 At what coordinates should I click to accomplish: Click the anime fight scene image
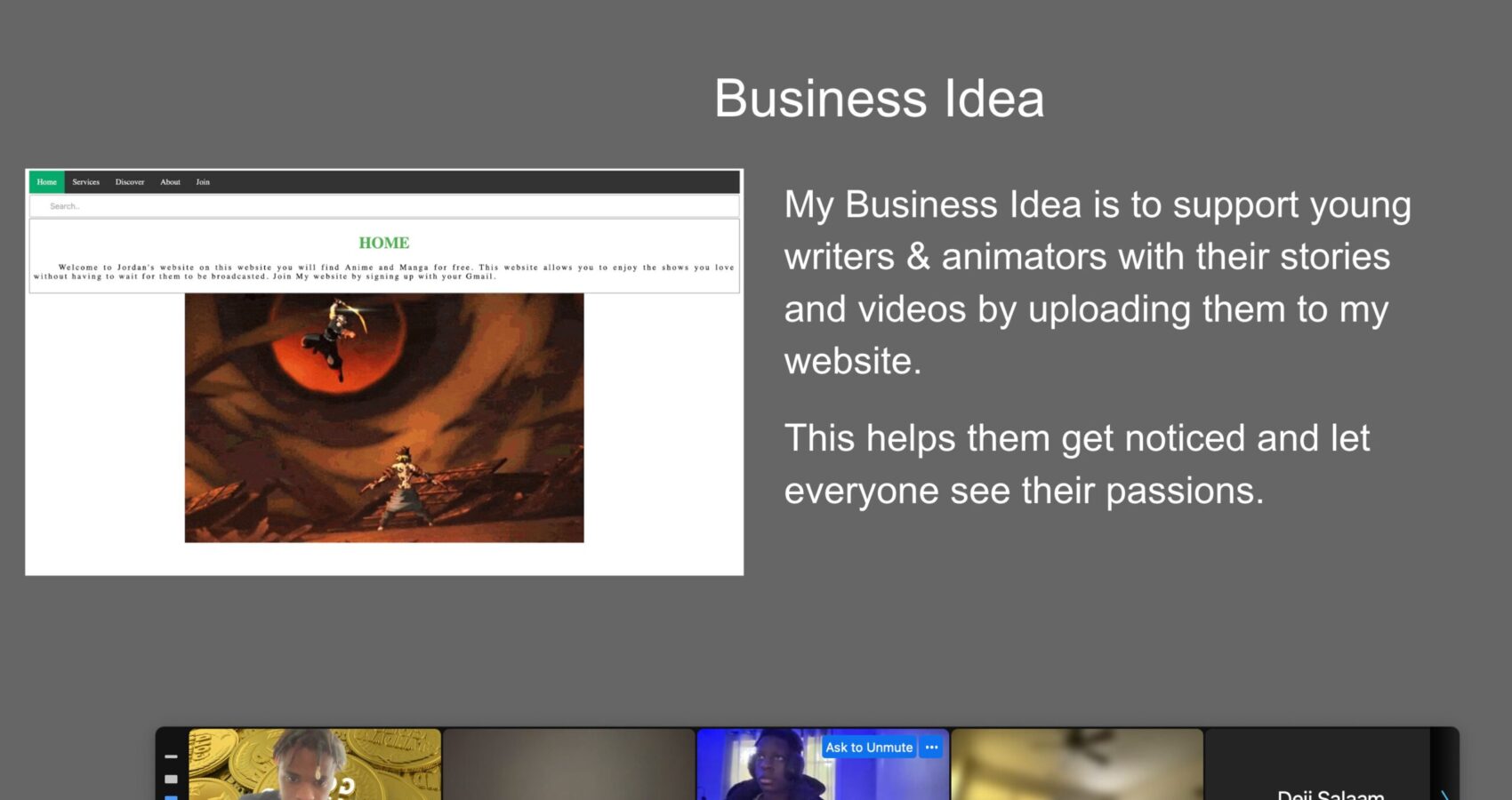[x=384, y=418]
